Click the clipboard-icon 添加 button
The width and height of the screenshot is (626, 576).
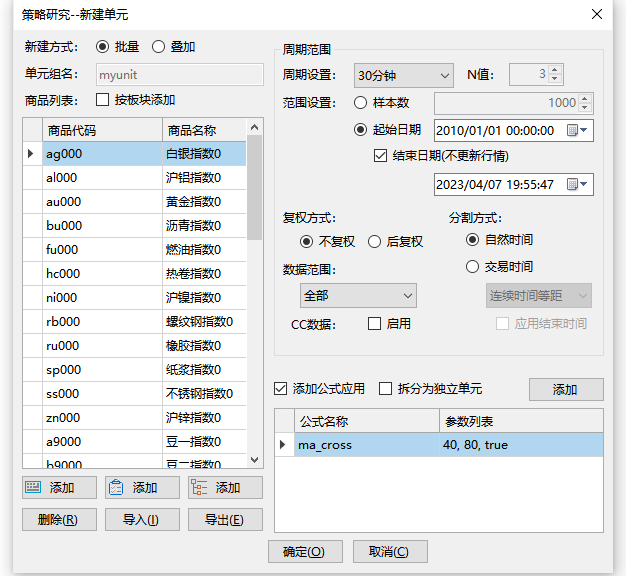tap(143, 487)
